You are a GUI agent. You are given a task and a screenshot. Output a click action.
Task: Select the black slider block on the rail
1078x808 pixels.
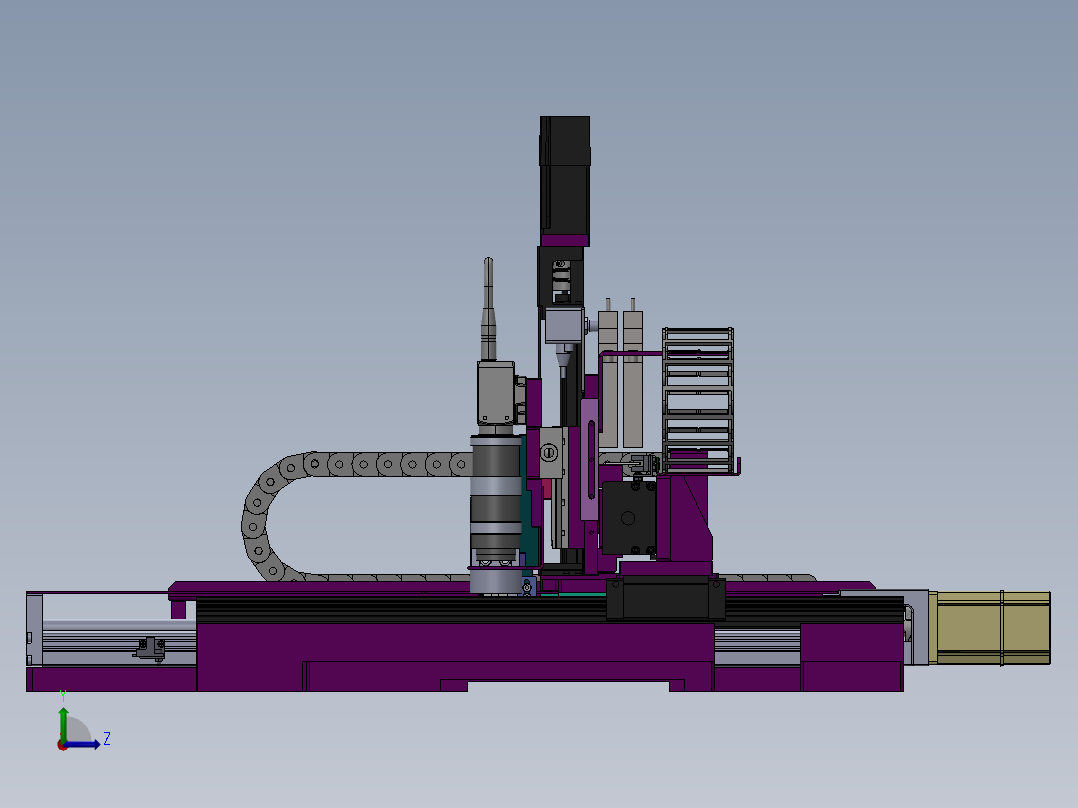[x=666, y=598]
